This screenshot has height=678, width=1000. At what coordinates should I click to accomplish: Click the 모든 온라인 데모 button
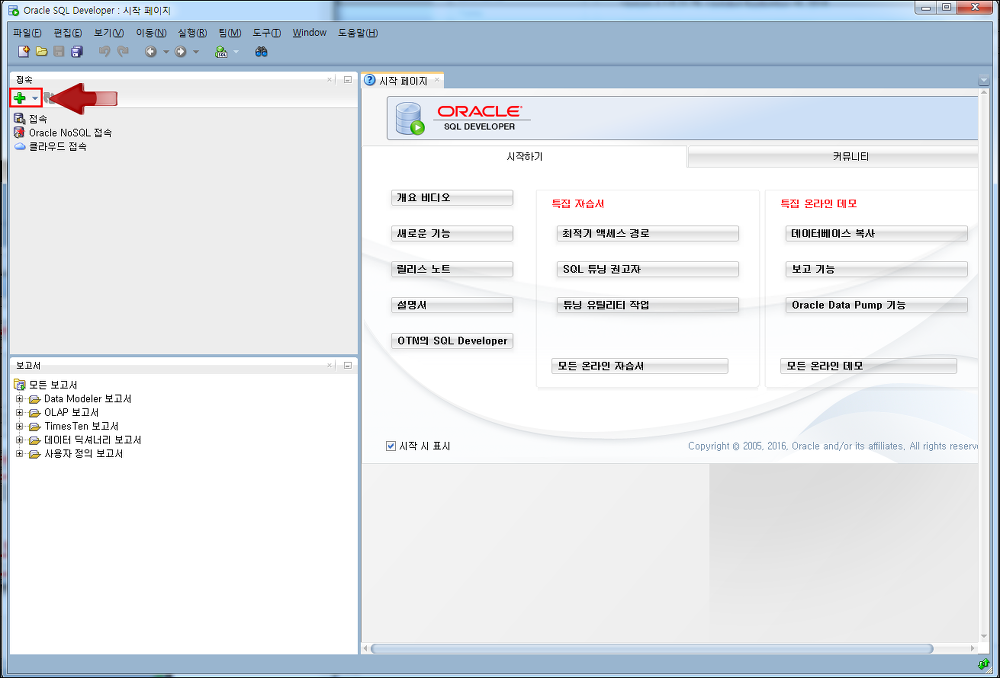click(868, 366)
